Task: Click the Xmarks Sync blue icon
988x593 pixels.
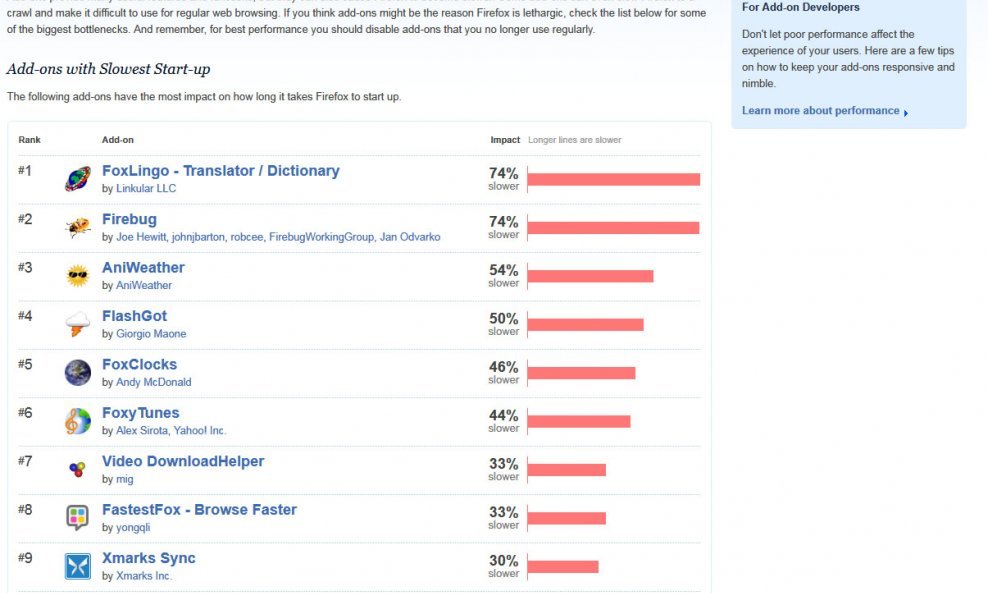Action: pos(78,566)
